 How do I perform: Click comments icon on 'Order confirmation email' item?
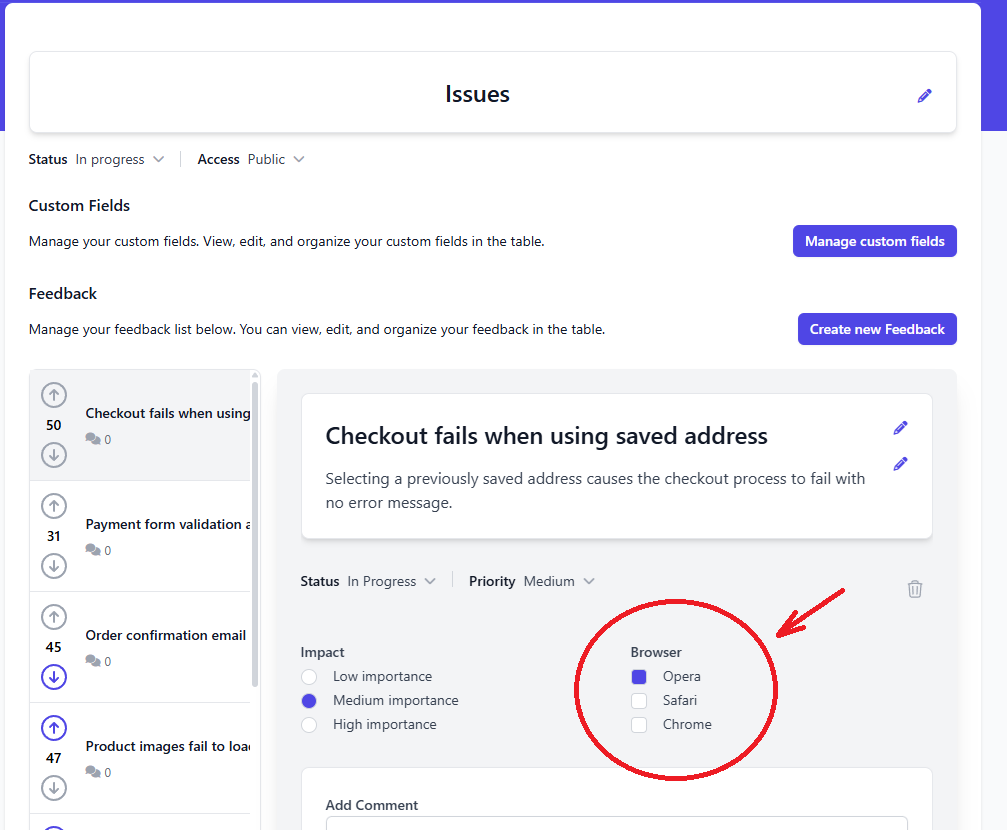[93, 661]
